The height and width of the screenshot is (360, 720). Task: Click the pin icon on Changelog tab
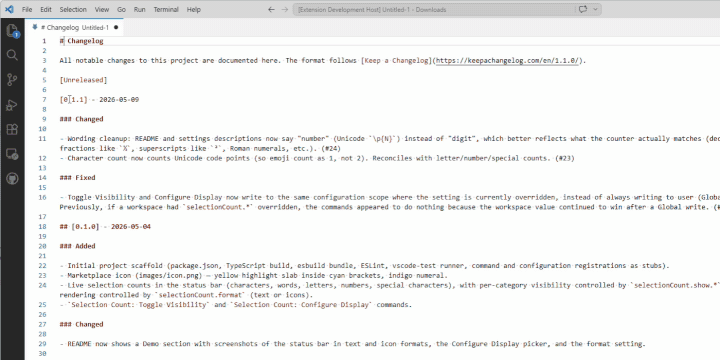tap(34, 28)
